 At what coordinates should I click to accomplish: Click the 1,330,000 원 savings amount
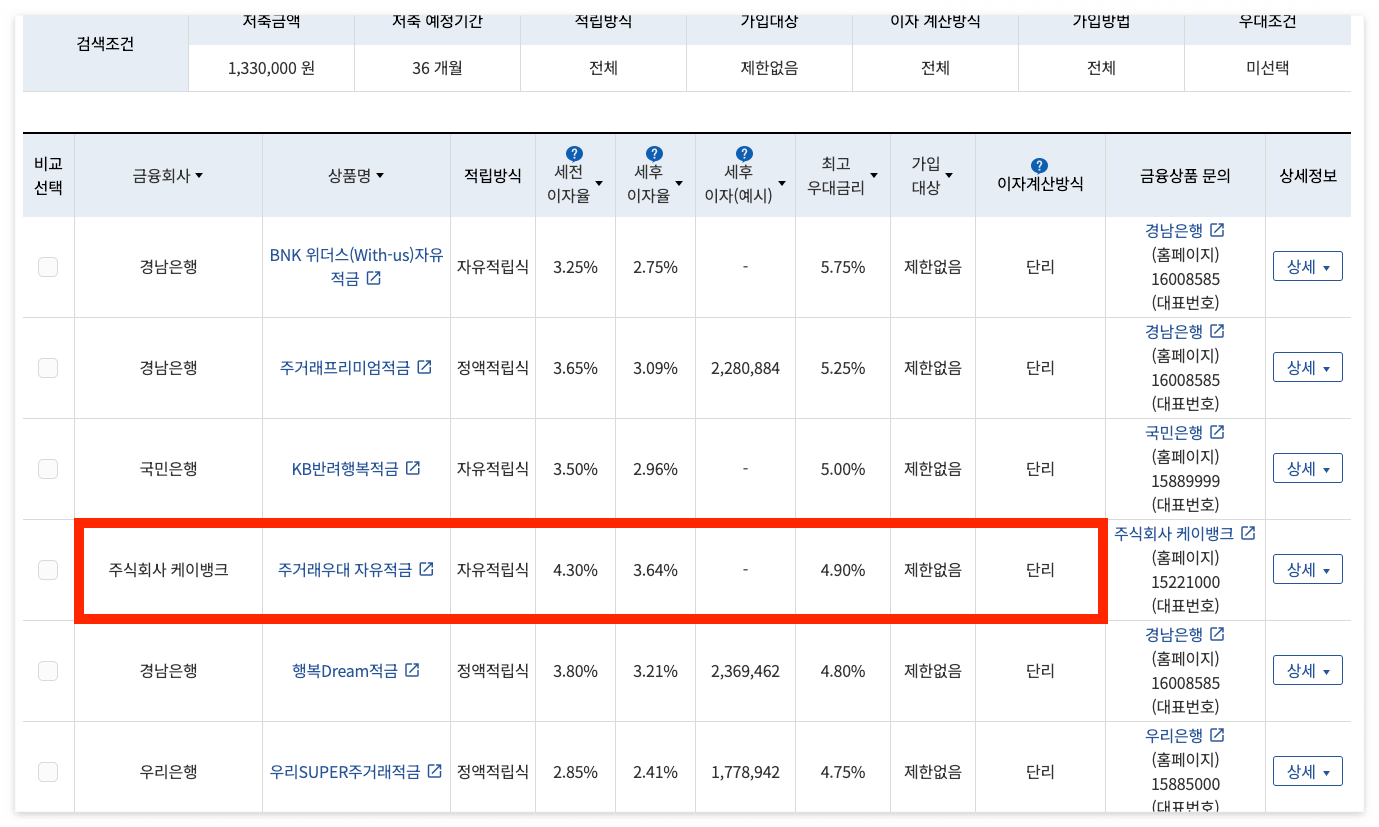[271, 69]
